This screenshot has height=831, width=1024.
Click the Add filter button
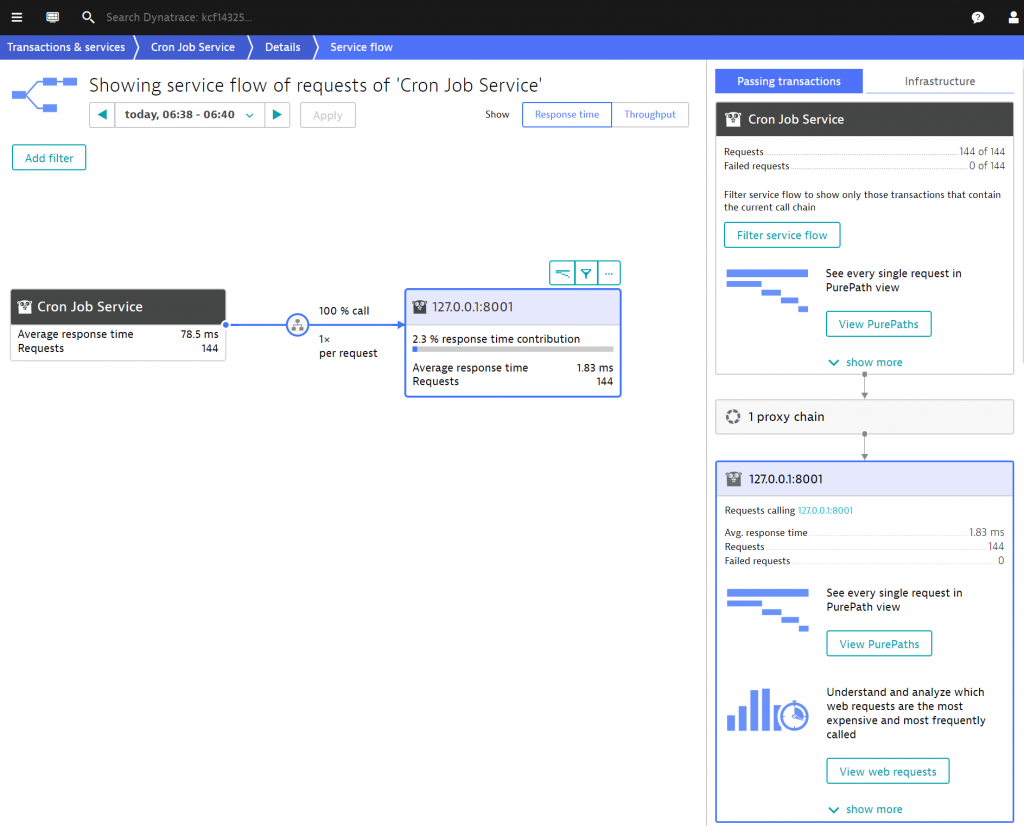pyautogui.click(x=49, y=157)
